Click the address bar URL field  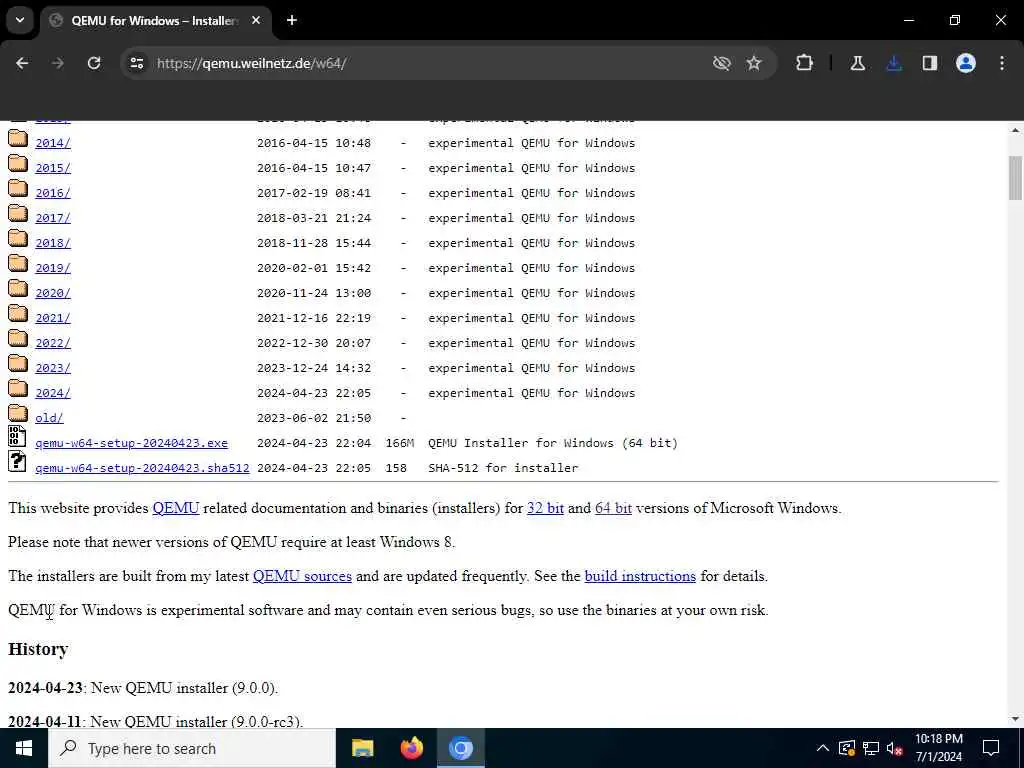pos(418,63)
